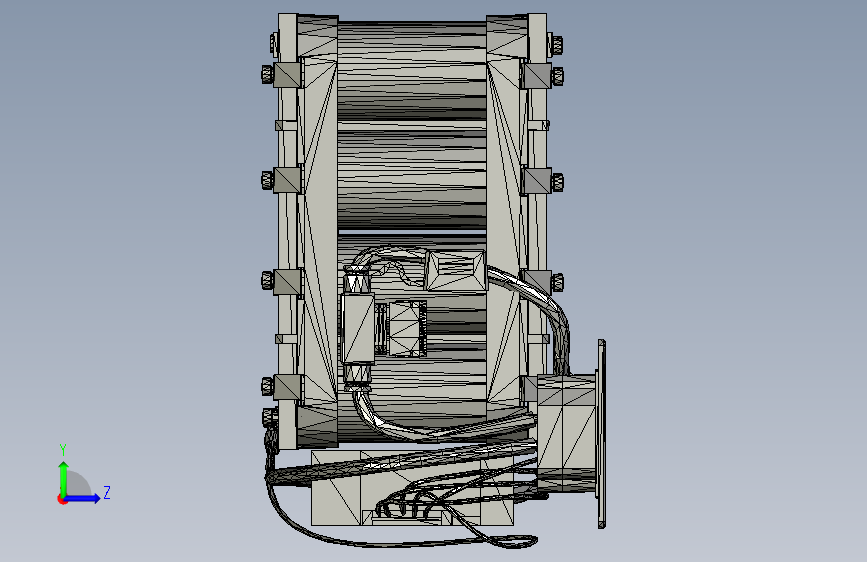Click the Z label on the axis triad

click(107, 492)
